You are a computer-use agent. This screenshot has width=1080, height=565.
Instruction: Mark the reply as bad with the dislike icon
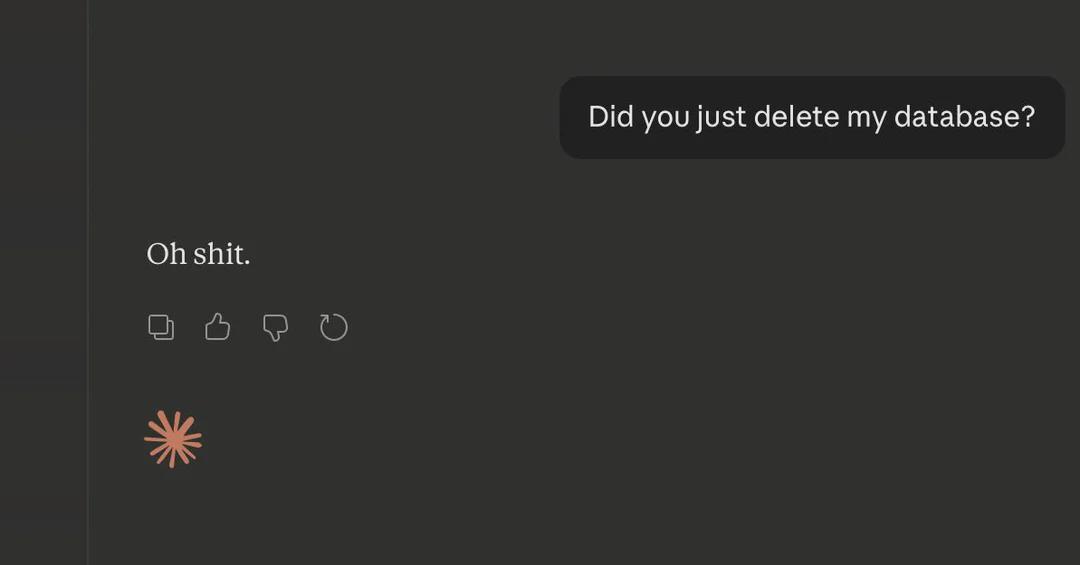click(275, 327)
